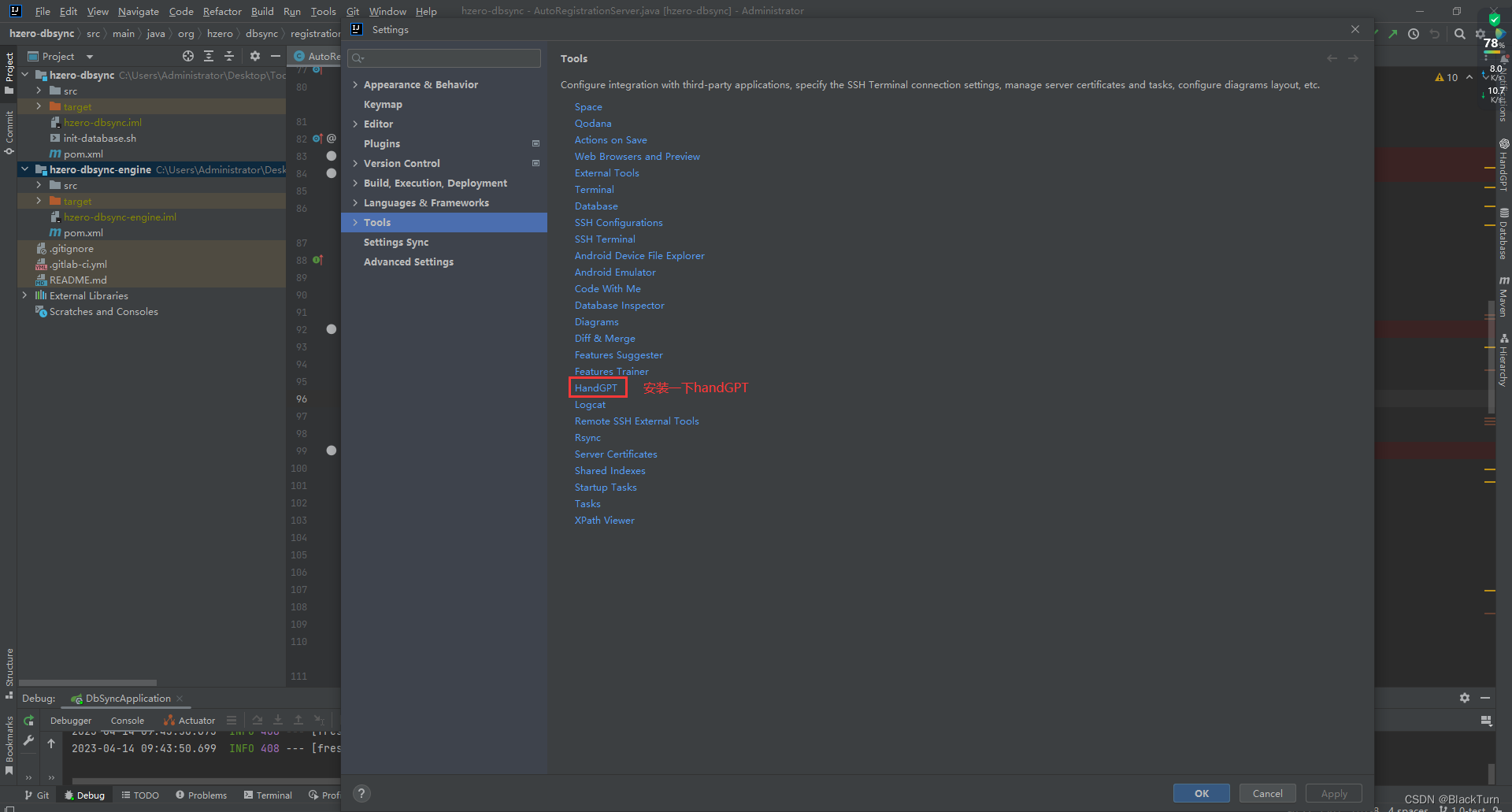Expand Build, Execution, Deployment node
1512x812 pixels.
pos(355,183)
